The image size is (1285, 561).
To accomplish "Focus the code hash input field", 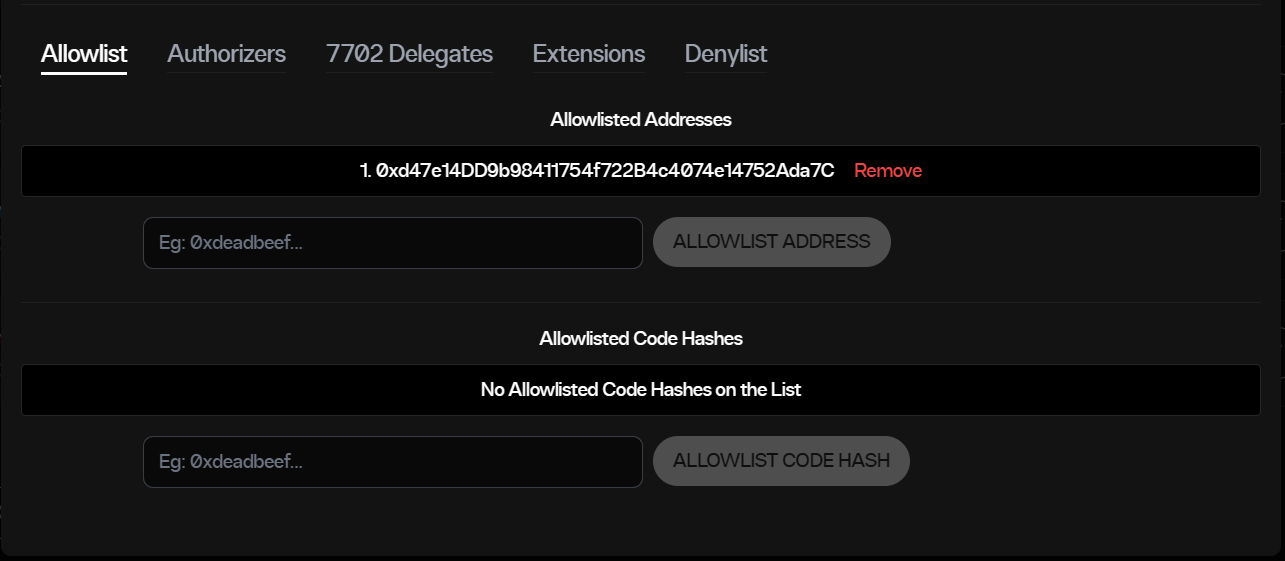I will pyautogui.click(x=392, y=462).
